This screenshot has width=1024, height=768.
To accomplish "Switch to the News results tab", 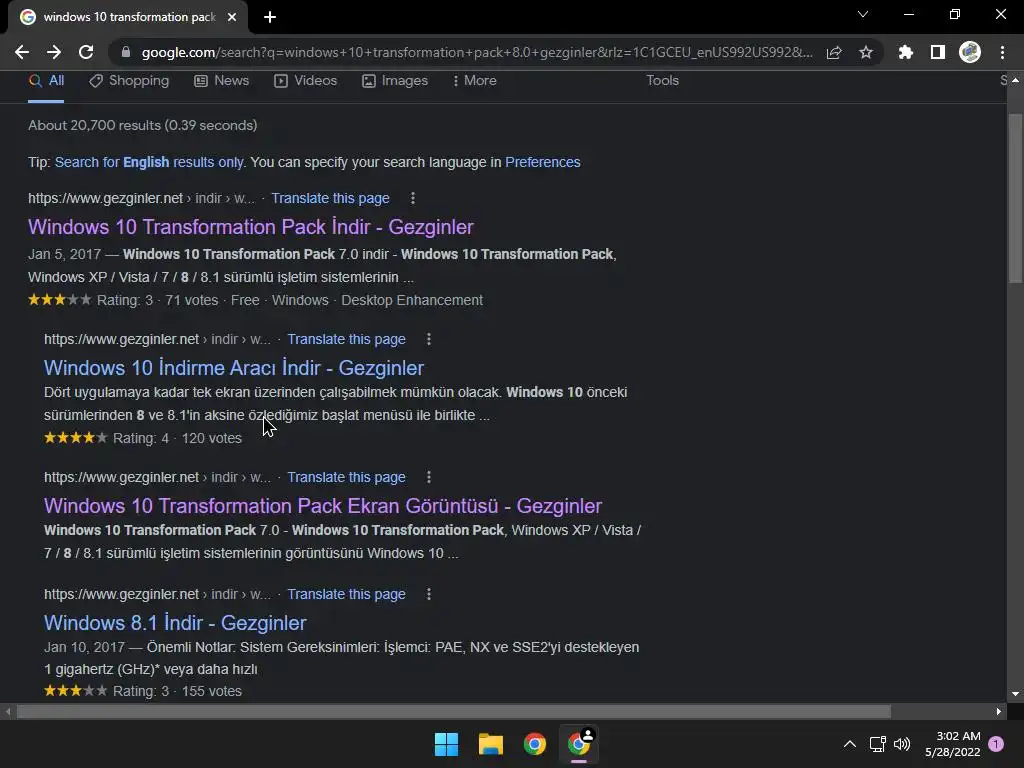I will 221,81.
